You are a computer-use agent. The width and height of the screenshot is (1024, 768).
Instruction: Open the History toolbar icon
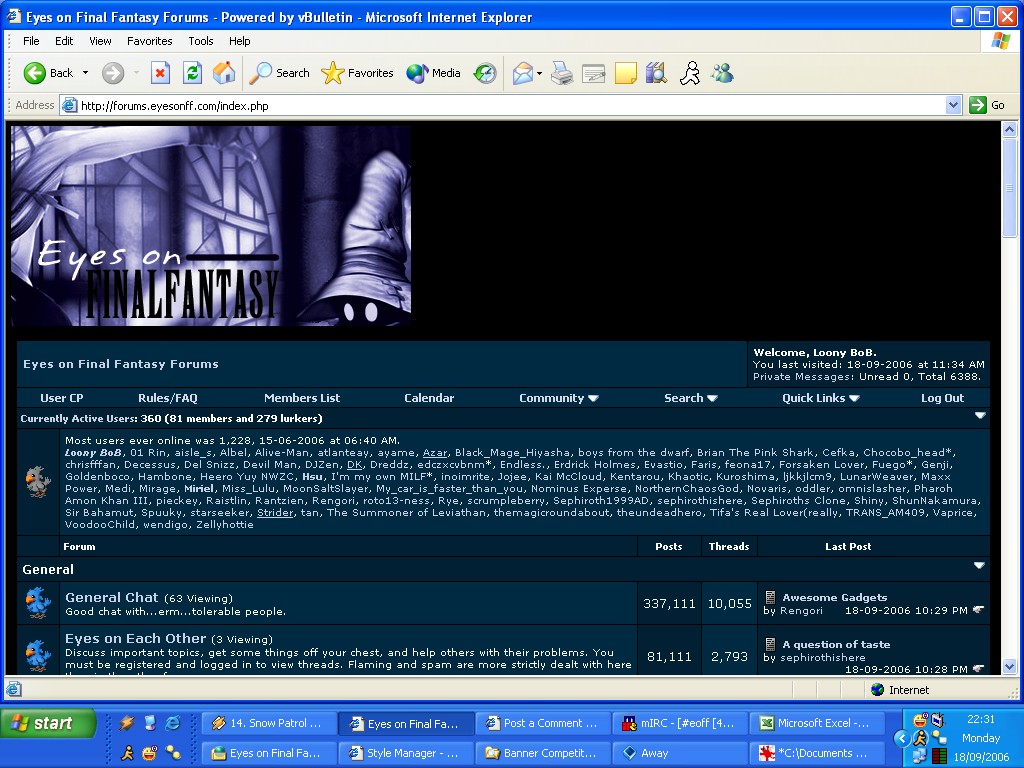coord(485,73)
